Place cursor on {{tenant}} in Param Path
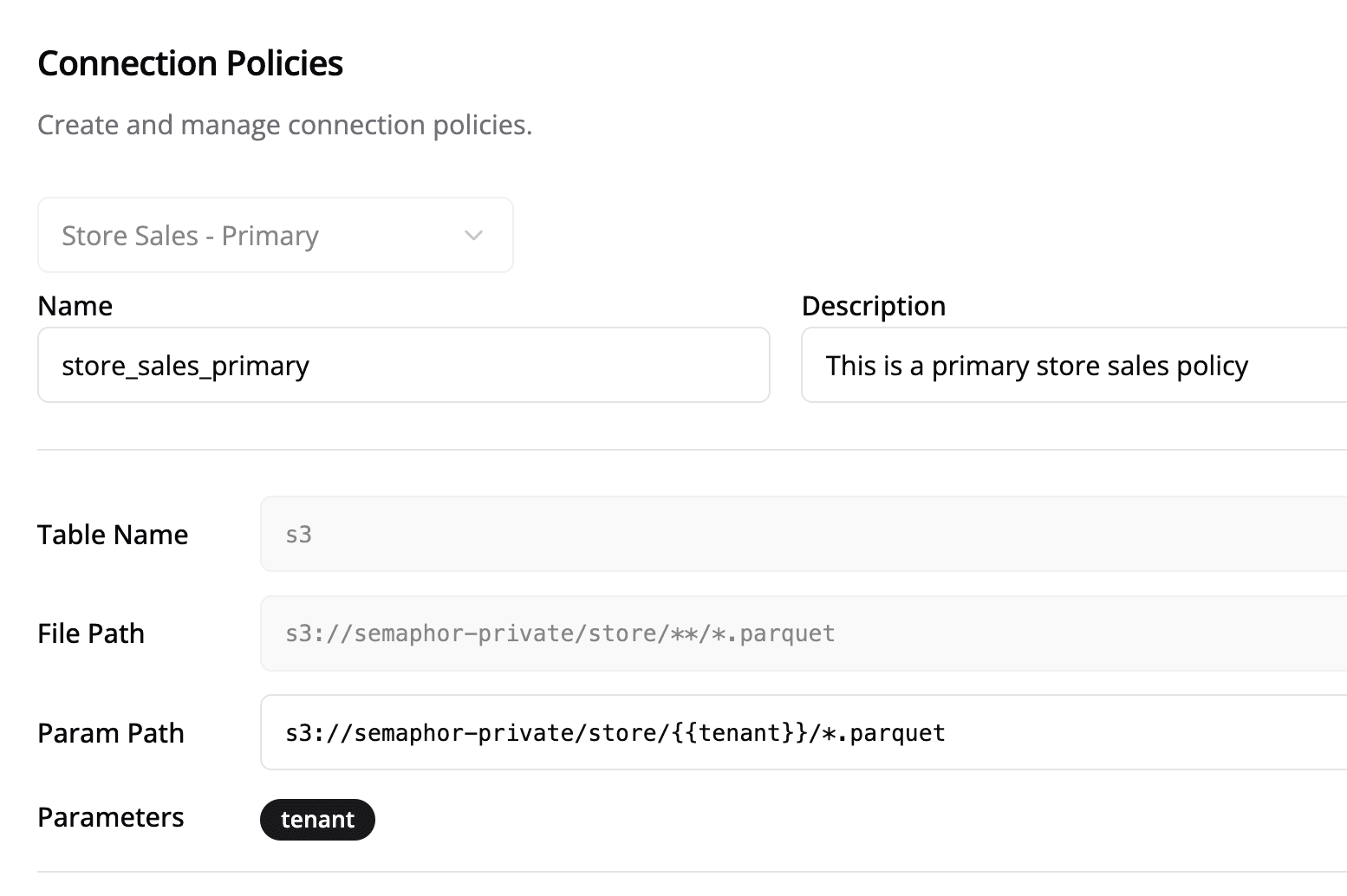Image resolution: width=1347 pixels, height=896 pixels. pyautogui.click(x=739, y=733)
